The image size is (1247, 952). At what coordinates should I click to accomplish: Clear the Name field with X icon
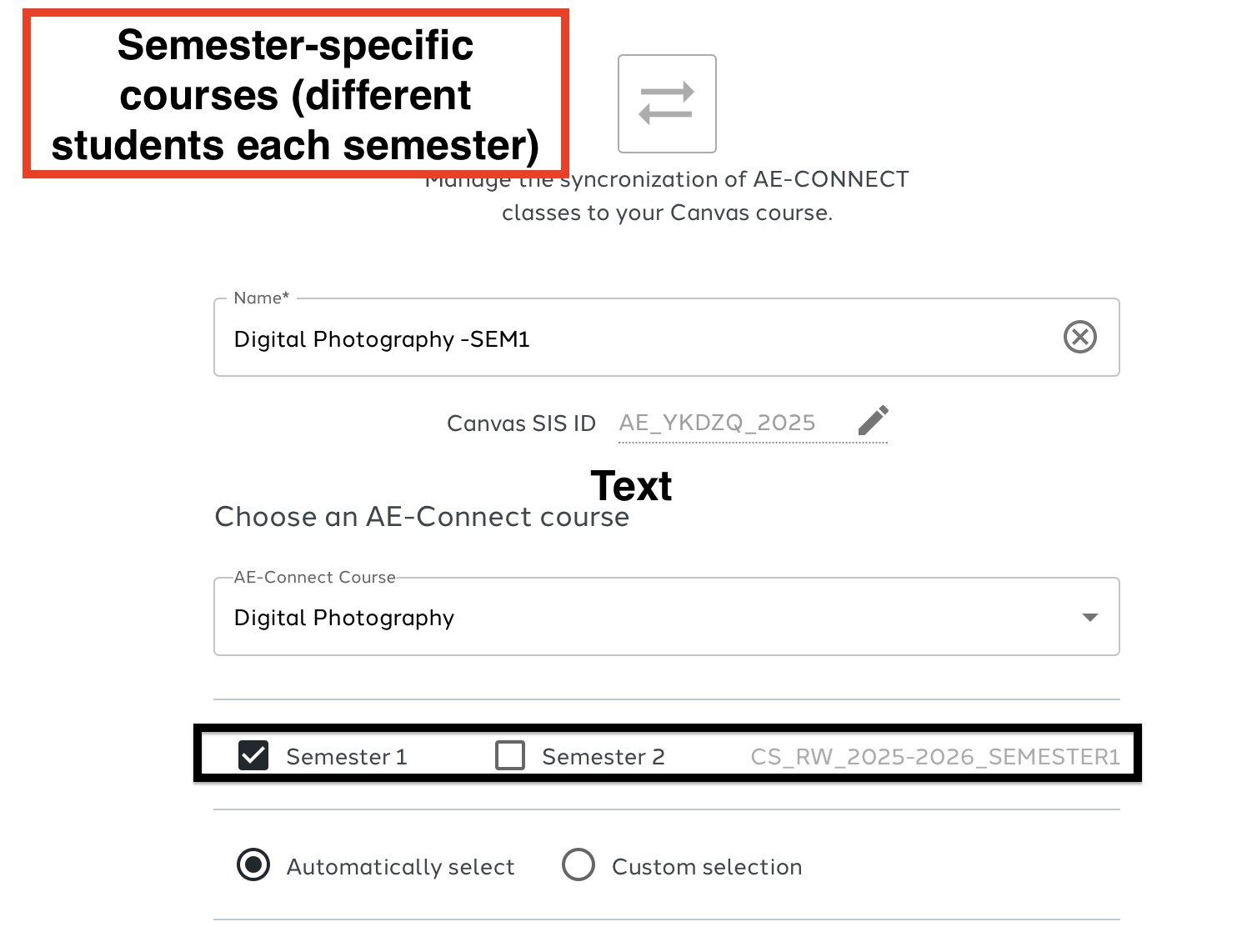tap(1079, 338)
